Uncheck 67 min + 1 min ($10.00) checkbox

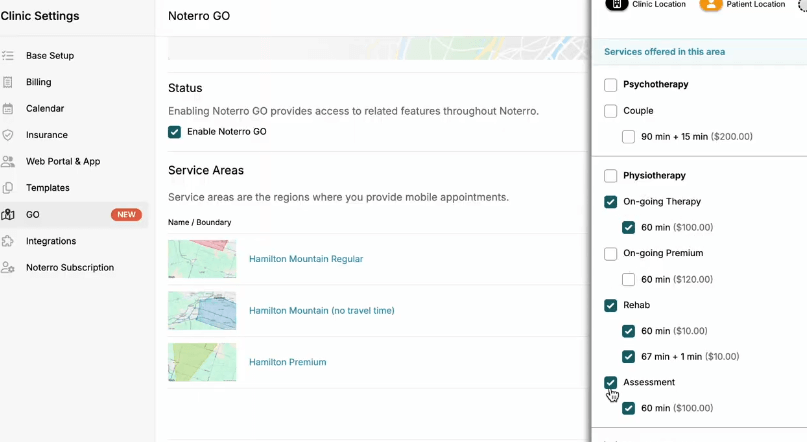pos(628,357)
